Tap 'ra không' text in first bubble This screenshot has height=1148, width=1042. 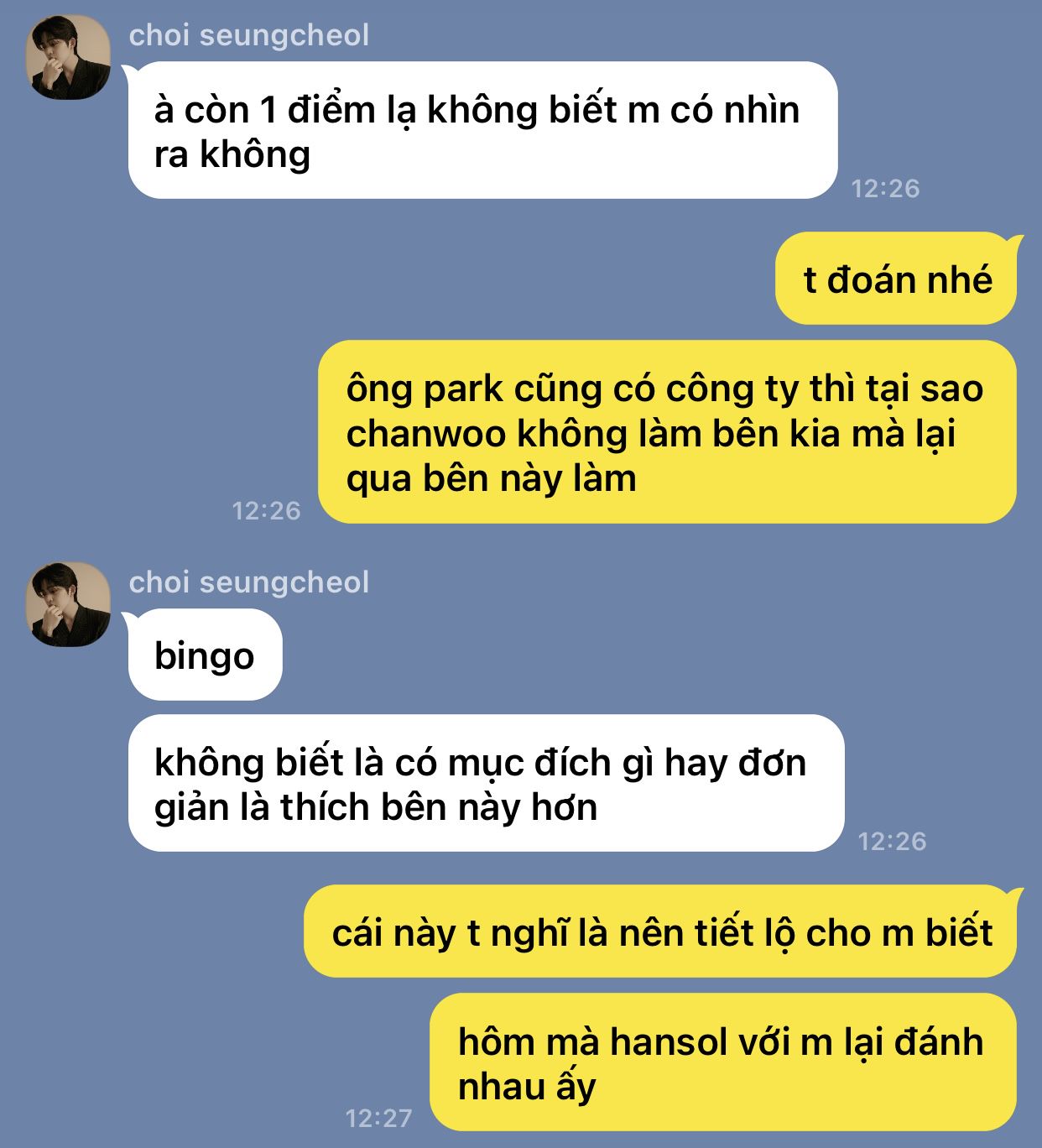click(x=232, y=155)
